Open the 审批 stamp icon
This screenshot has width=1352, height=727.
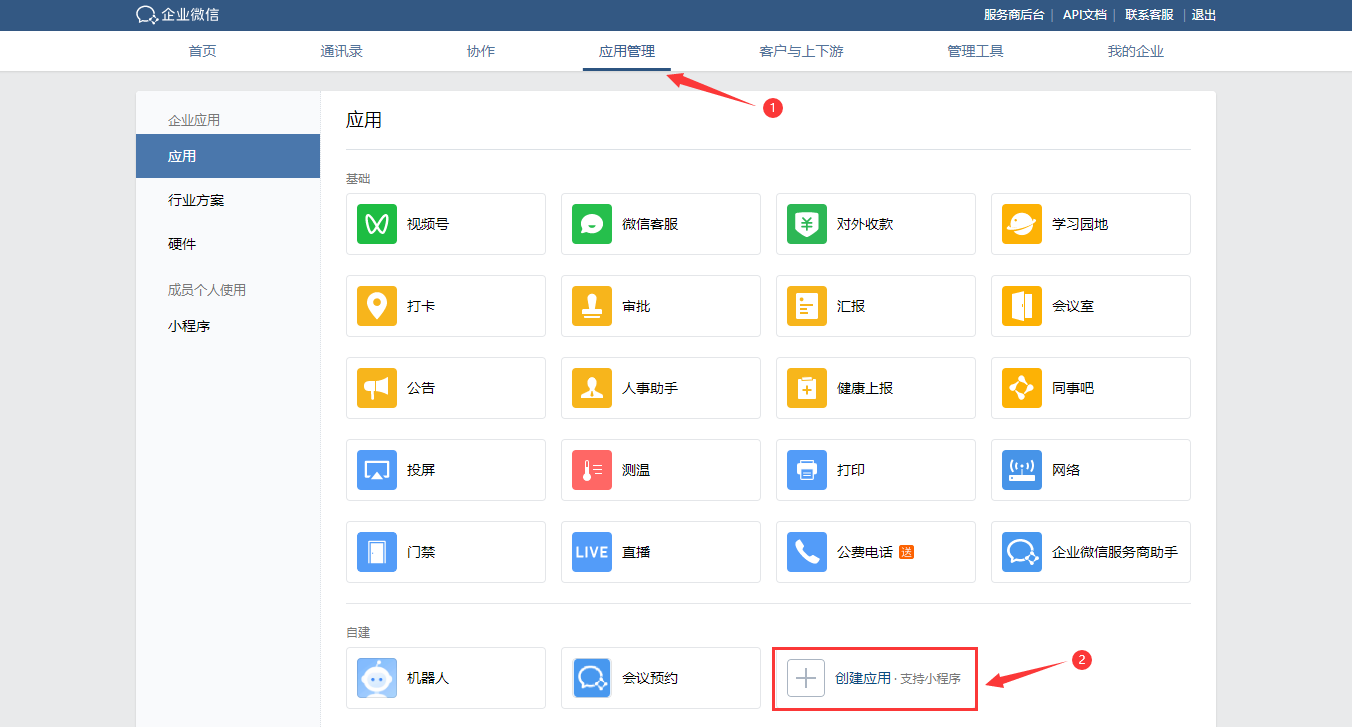[592, 306]
